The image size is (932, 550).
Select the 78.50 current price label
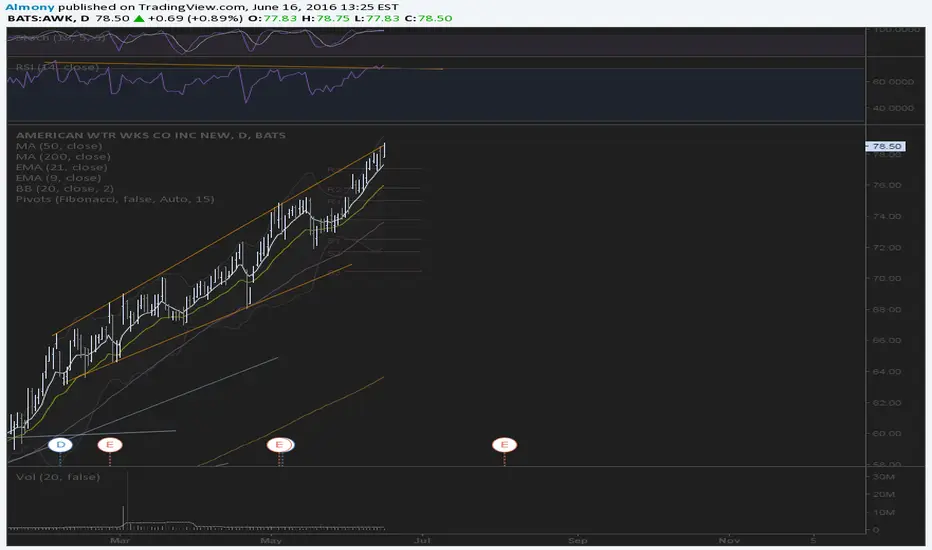point(886,146)
